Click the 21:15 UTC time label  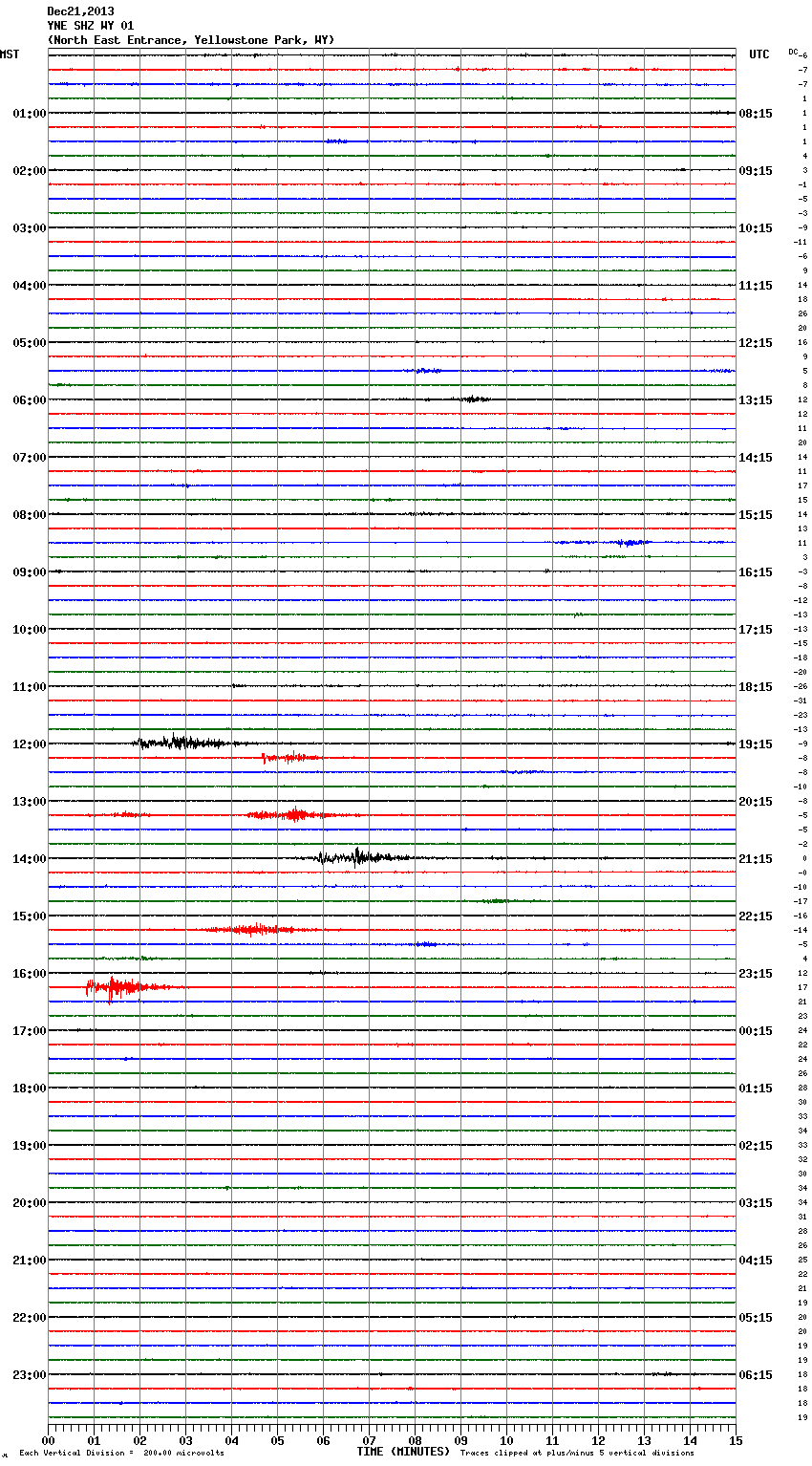coord(756,859)
